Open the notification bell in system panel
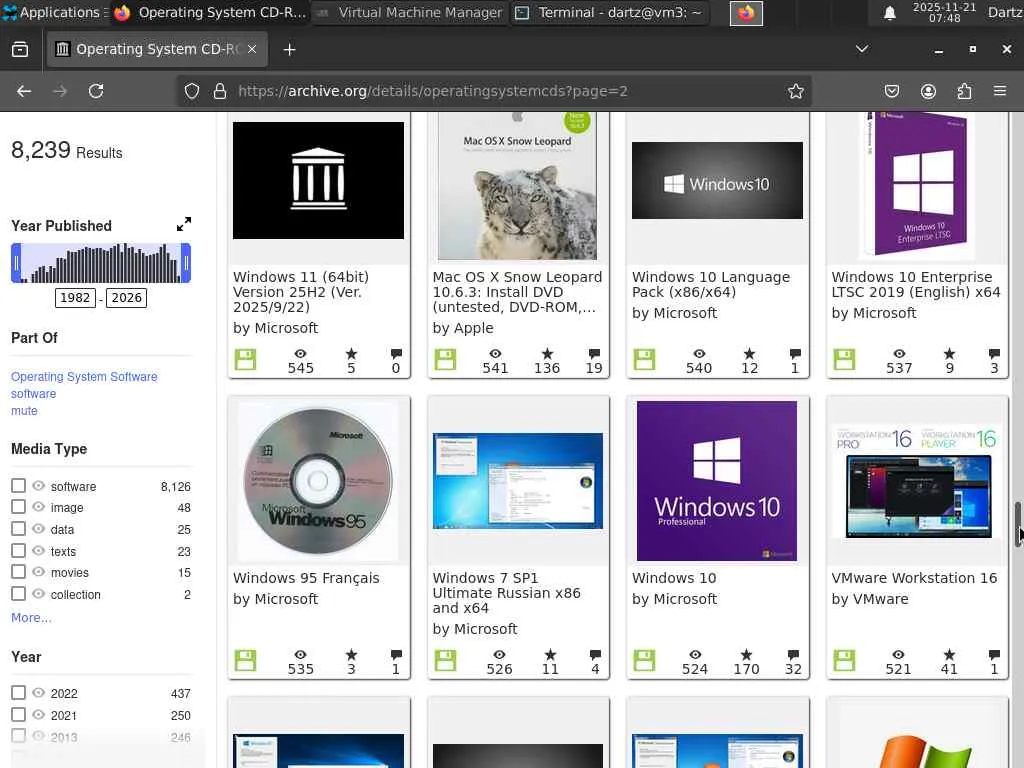 point(889,13)
